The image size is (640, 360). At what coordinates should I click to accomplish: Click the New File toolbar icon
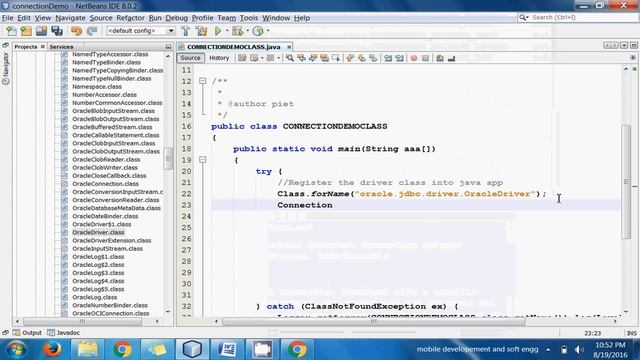11,31
